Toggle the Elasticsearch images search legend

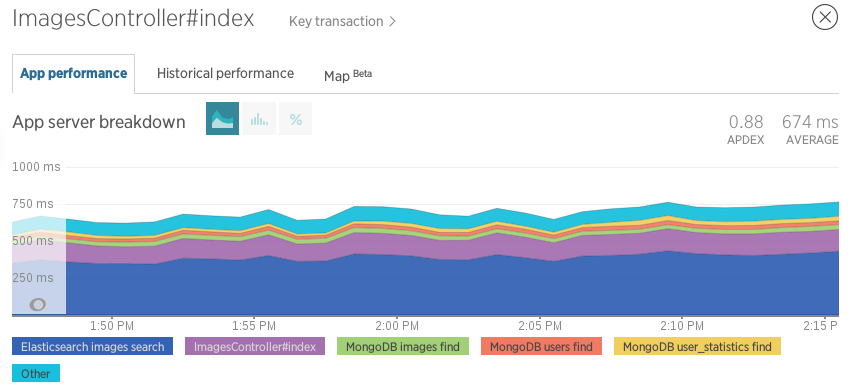(92, 346)
